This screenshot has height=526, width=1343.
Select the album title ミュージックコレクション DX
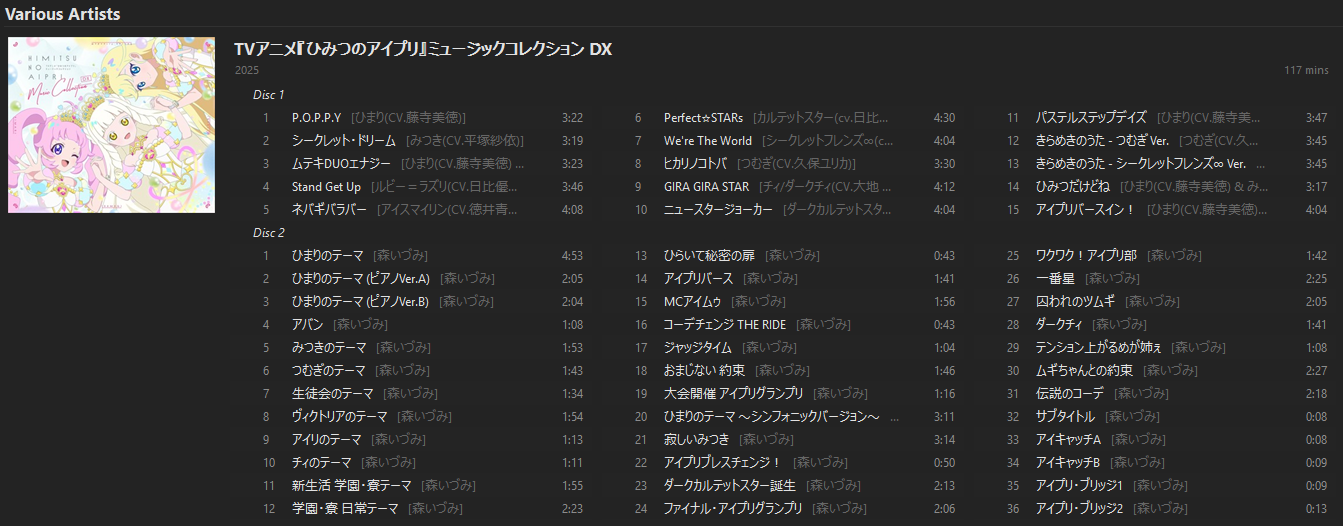point(422,49)
